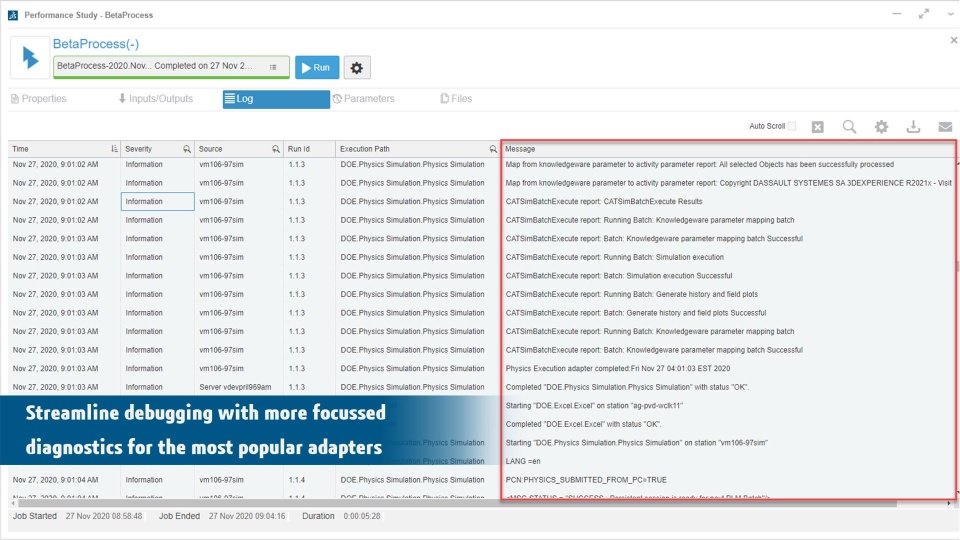The width and height of the screenshot is (960, 540).
Task: Select 'Running Batch: Generate history and field plots'
Action: (632, 294)
